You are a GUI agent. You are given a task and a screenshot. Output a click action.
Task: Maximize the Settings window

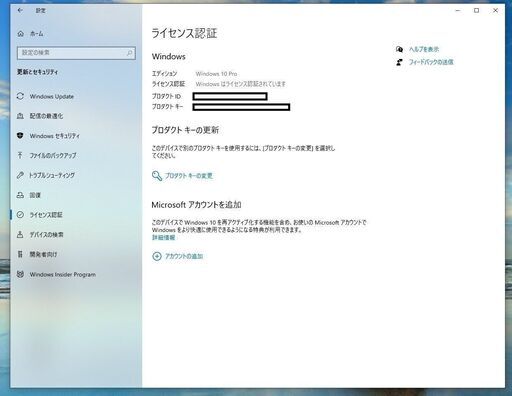coord(477,11)
